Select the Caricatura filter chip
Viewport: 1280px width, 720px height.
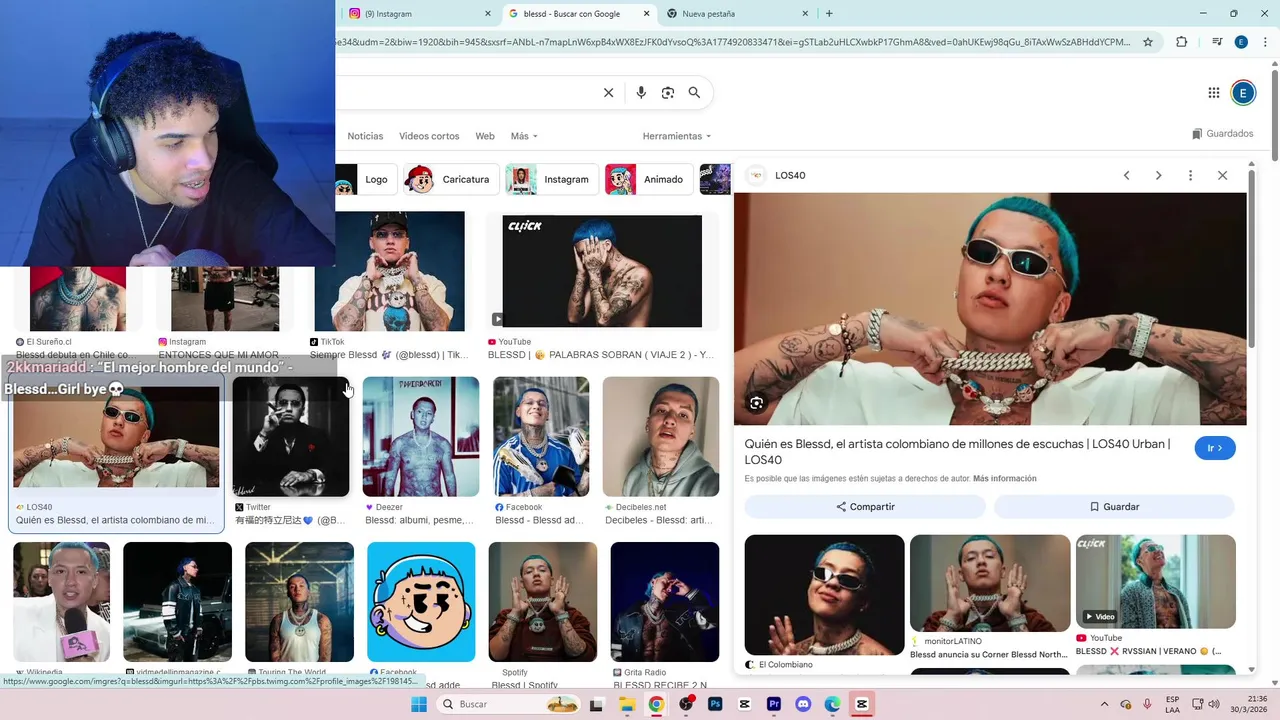point(451,179)
